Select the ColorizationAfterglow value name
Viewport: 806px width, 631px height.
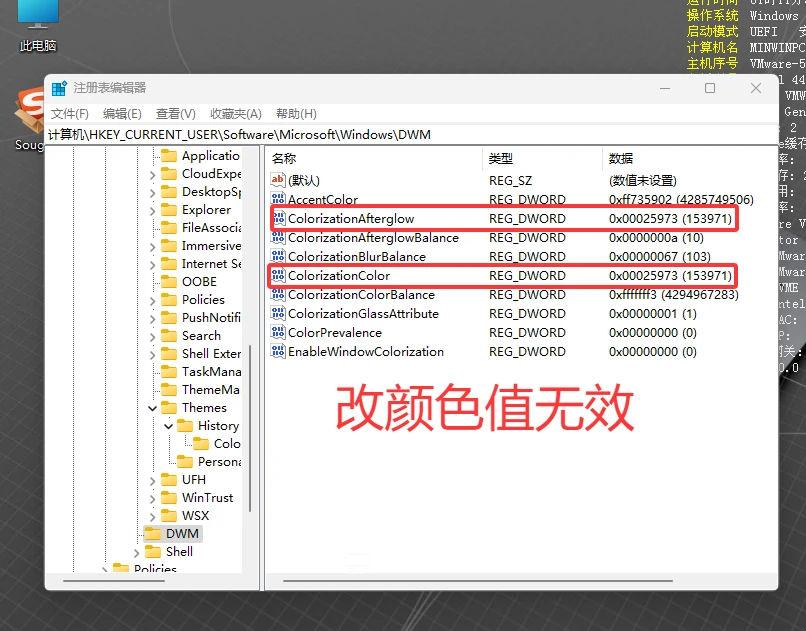(x=351, y=218)
